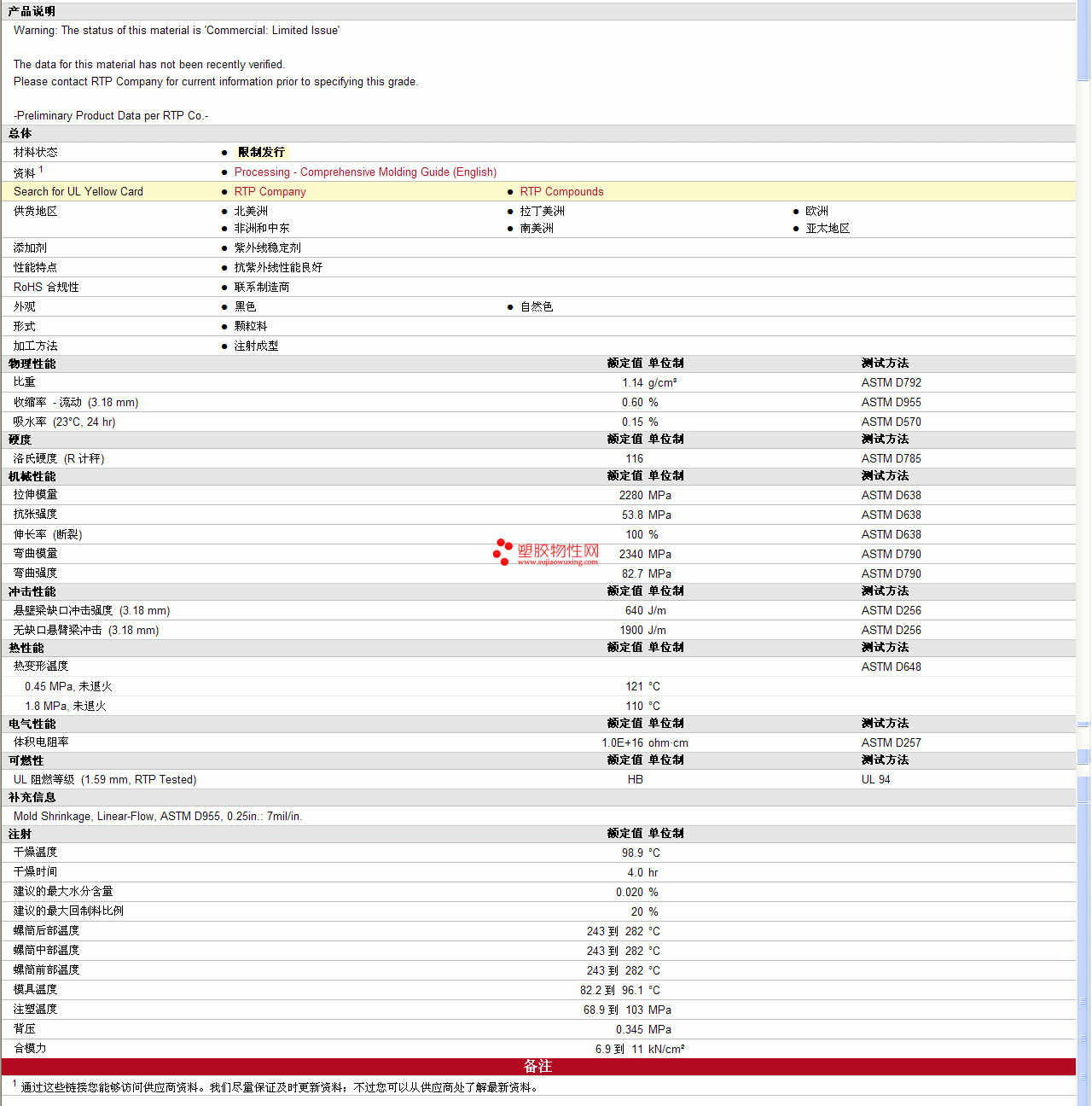This screenshot has width=1092, height=1106.
Task: Select the '1.8 MPa, 未退火' row label
Action: click(66, 707)
